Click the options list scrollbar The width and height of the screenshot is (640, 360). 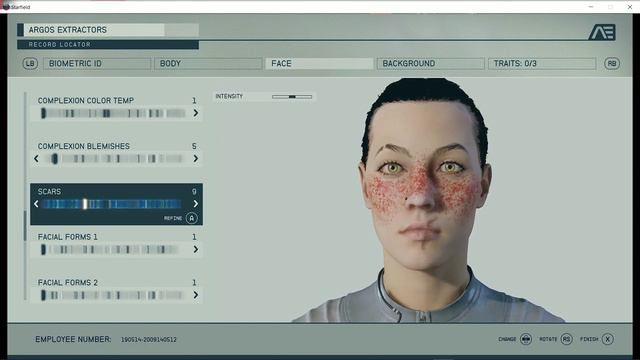click(x=25, y=226)
